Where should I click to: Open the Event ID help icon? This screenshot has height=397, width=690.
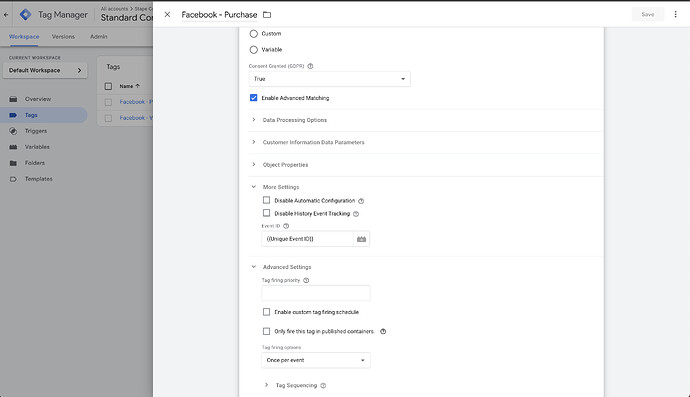pyautogui.click(x=286, y=226)
